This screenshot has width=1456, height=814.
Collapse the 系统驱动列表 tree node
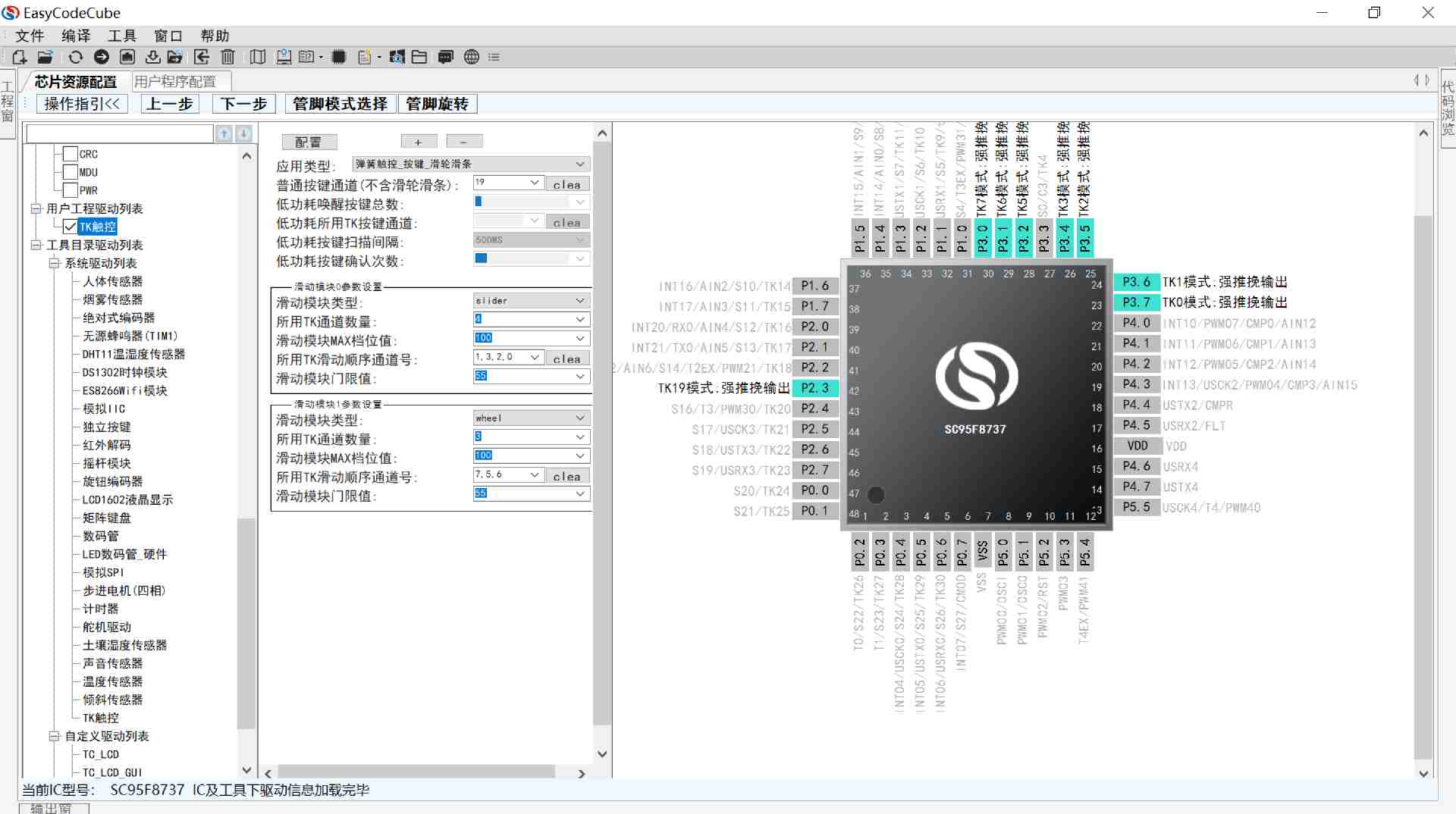tap(54, 263)
